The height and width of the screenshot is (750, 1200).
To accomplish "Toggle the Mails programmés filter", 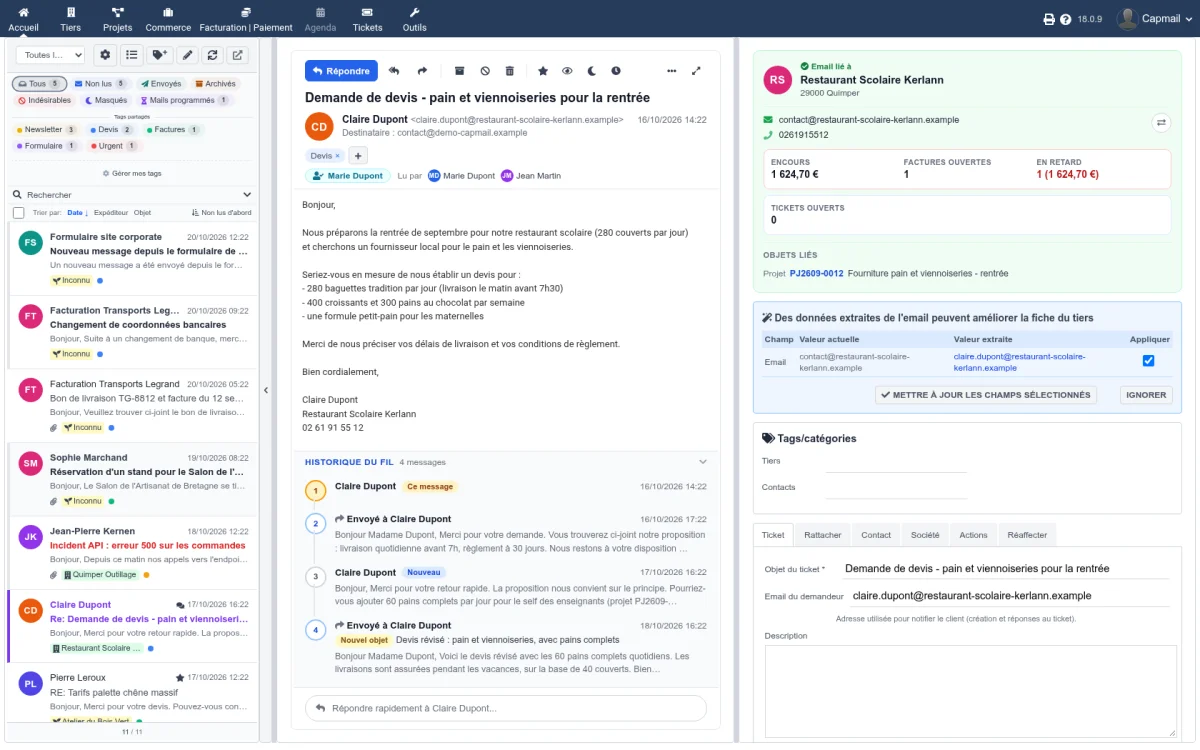I will click(184, 100).
